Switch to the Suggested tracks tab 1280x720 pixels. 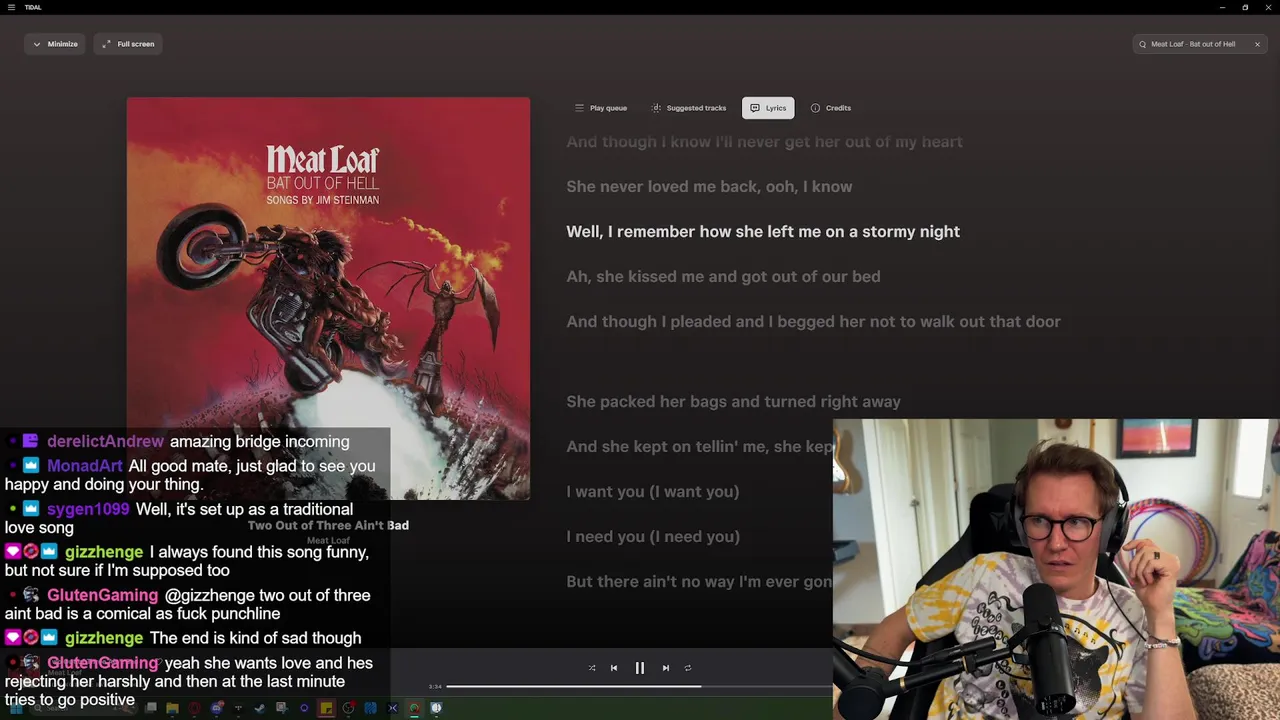pos(689,108)
